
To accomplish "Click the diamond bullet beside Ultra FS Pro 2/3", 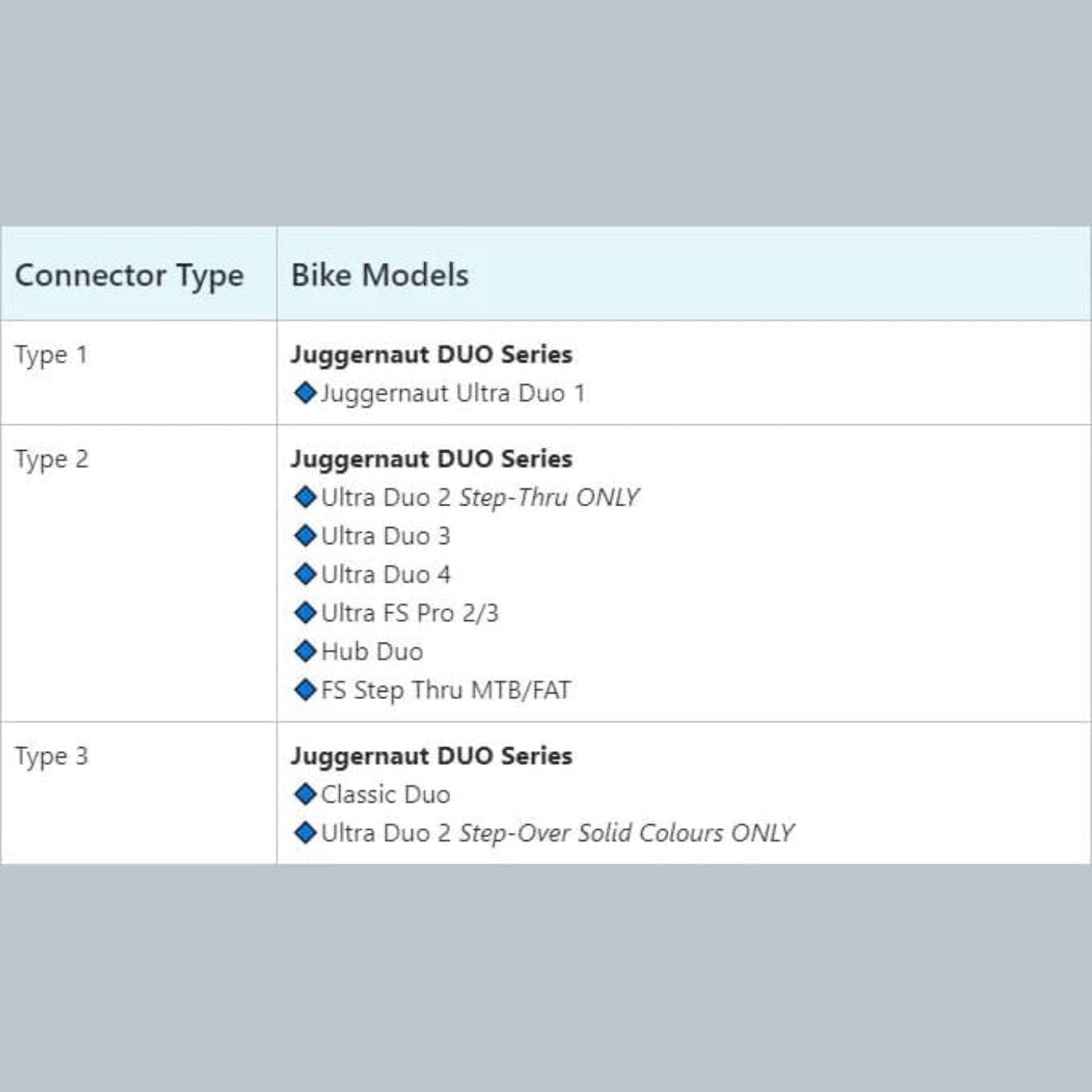I will pyautogui.click(x=305, y=613).
